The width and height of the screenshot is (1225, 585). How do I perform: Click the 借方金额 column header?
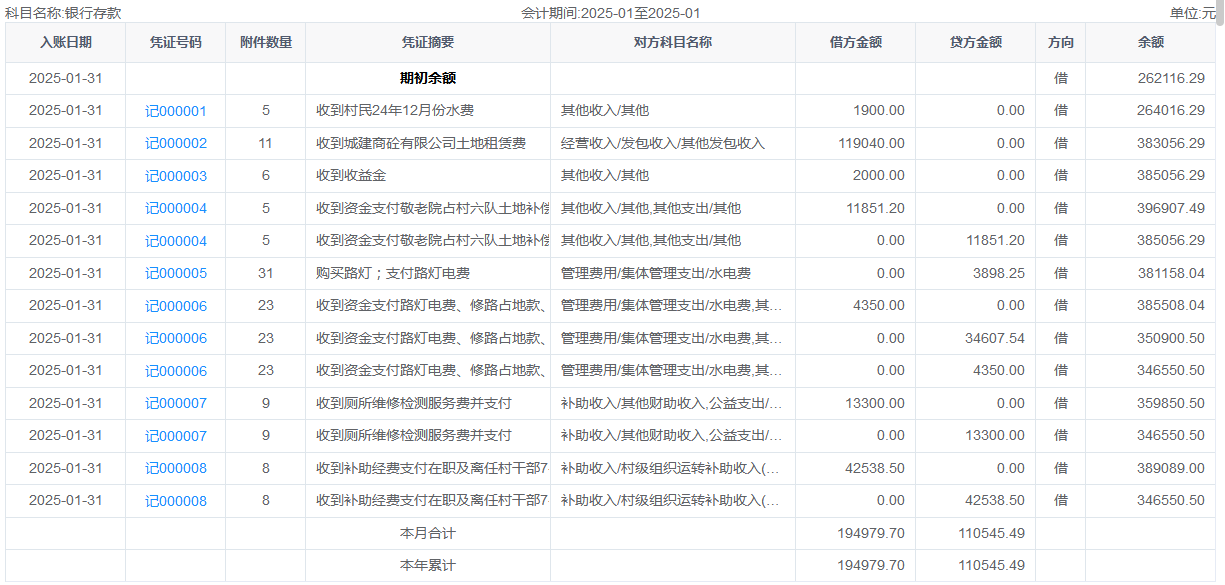(x=855, y=42)
